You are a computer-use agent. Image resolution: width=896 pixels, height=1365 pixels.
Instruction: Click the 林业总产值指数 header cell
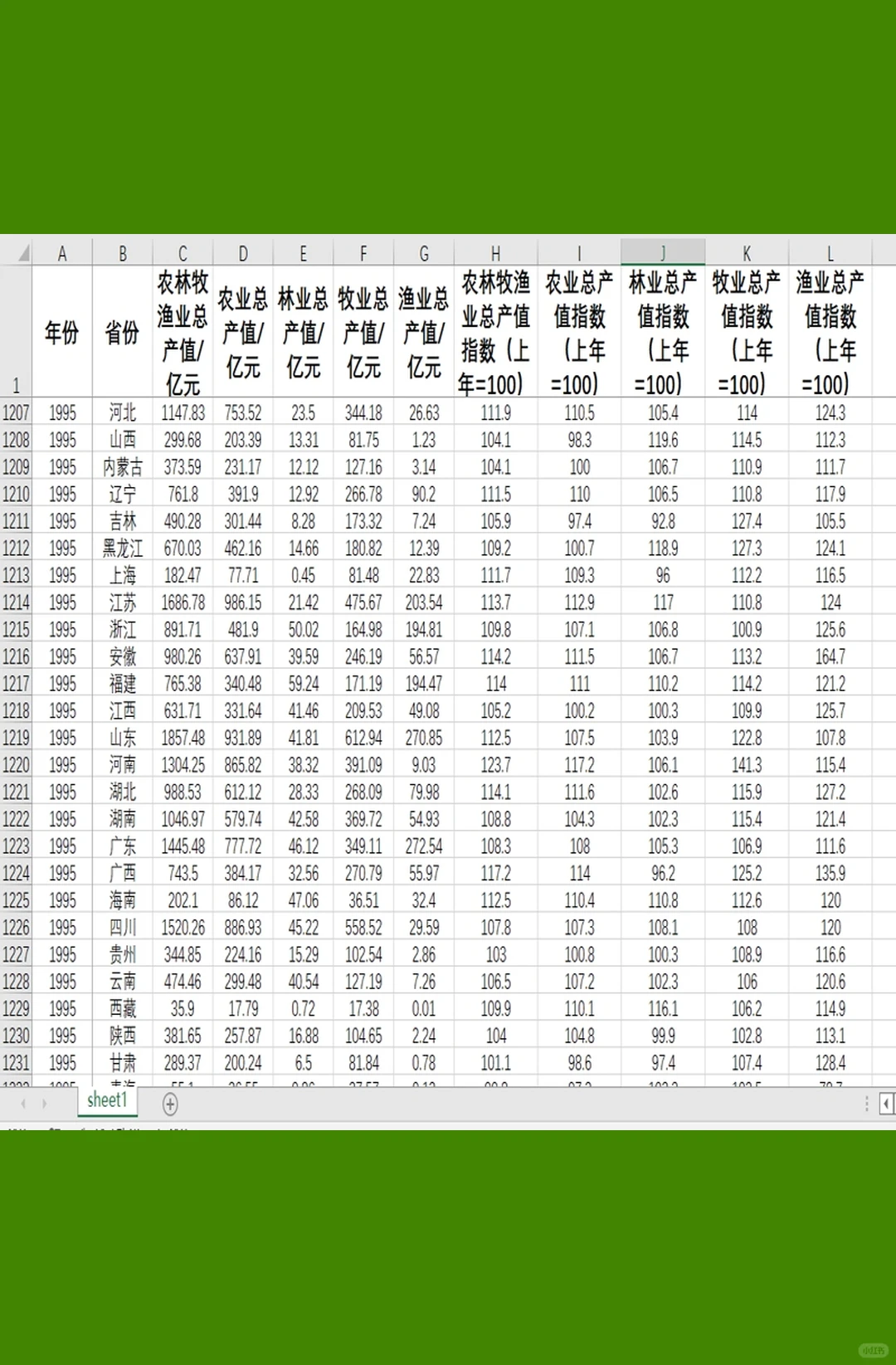663,332
